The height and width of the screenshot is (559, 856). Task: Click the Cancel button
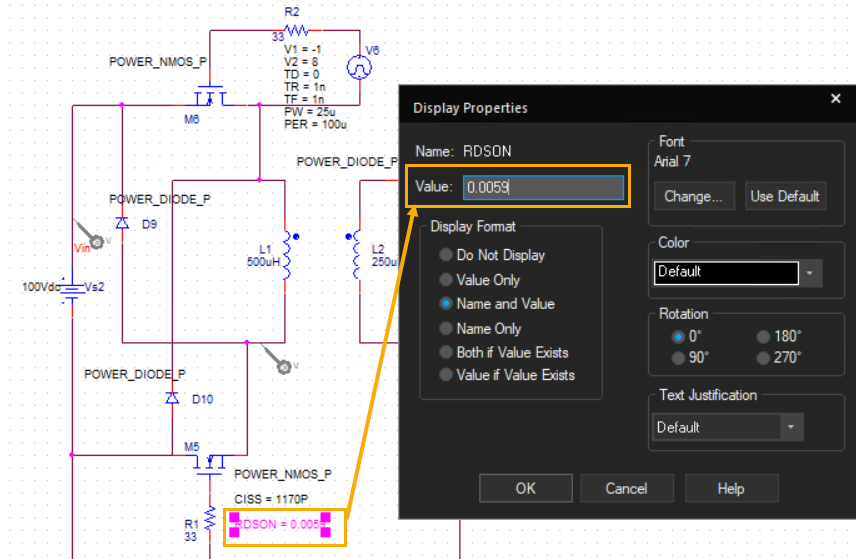[627, 488]
